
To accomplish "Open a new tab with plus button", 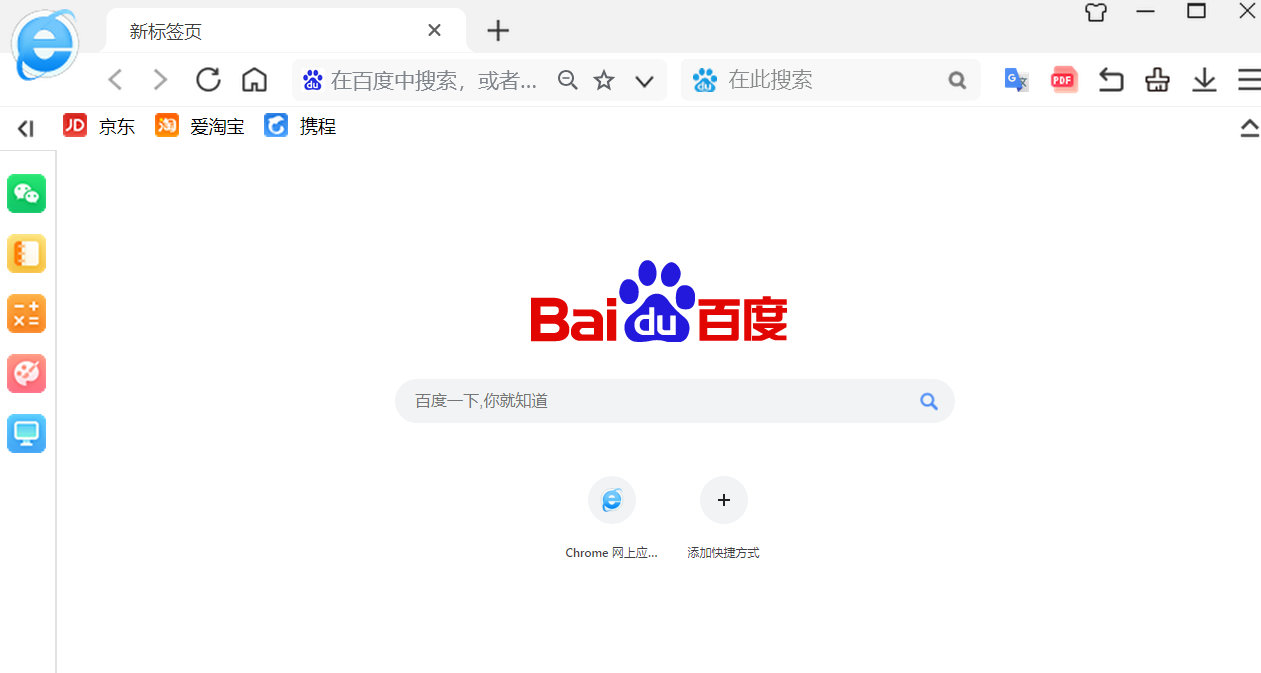I will click(x=498, y=31).
